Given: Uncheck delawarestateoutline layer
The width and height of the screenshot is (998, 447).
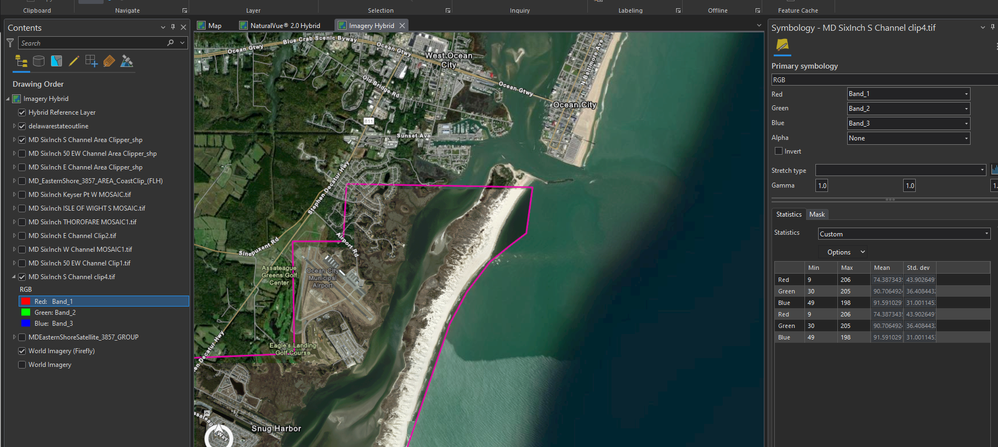Looking at the screenshot, I should pos(22,126).
